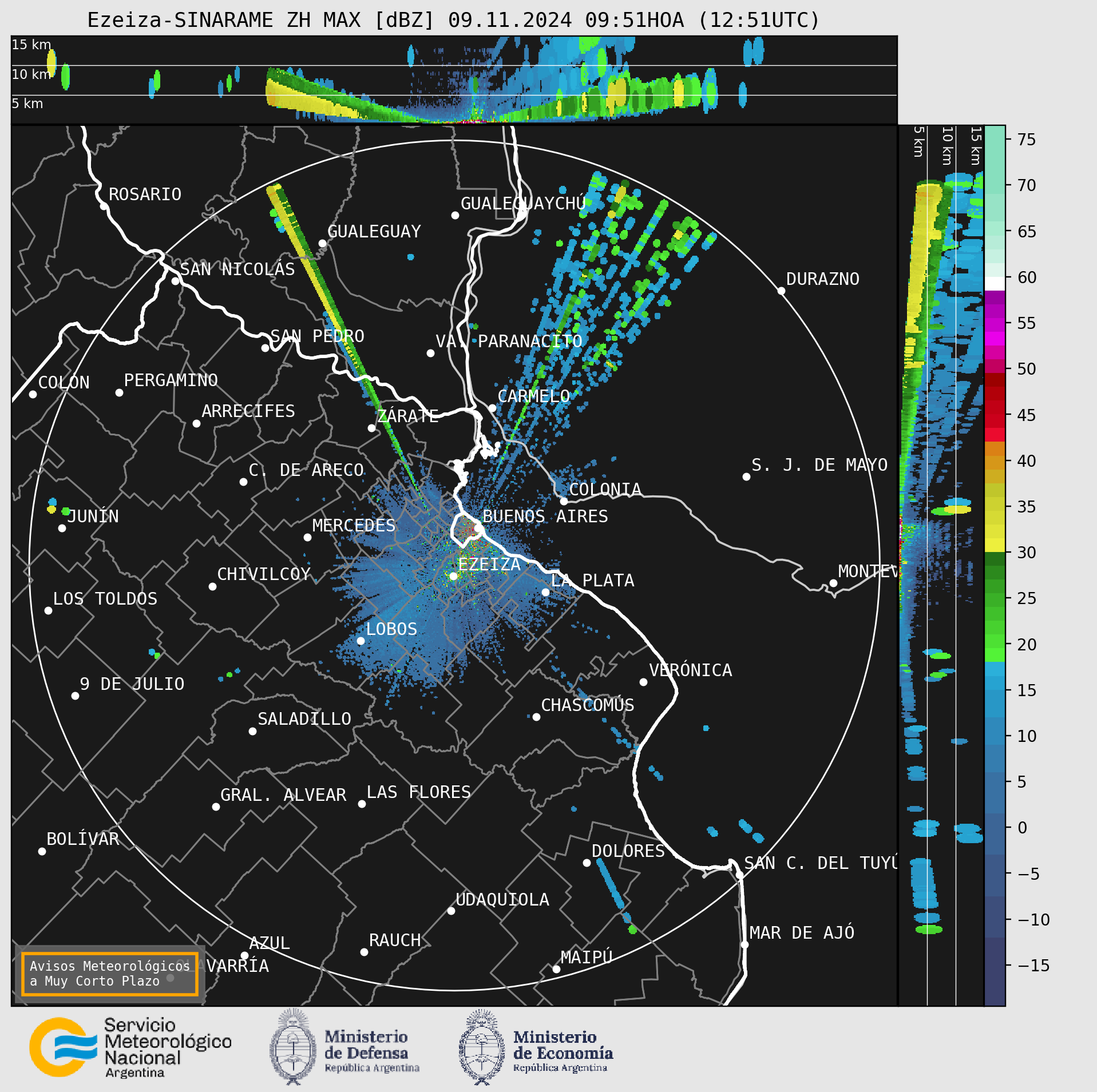Click the '10 km' label in the right cross-section
The width and height of the screenshot is (1097, 1092).
(947, 146)
